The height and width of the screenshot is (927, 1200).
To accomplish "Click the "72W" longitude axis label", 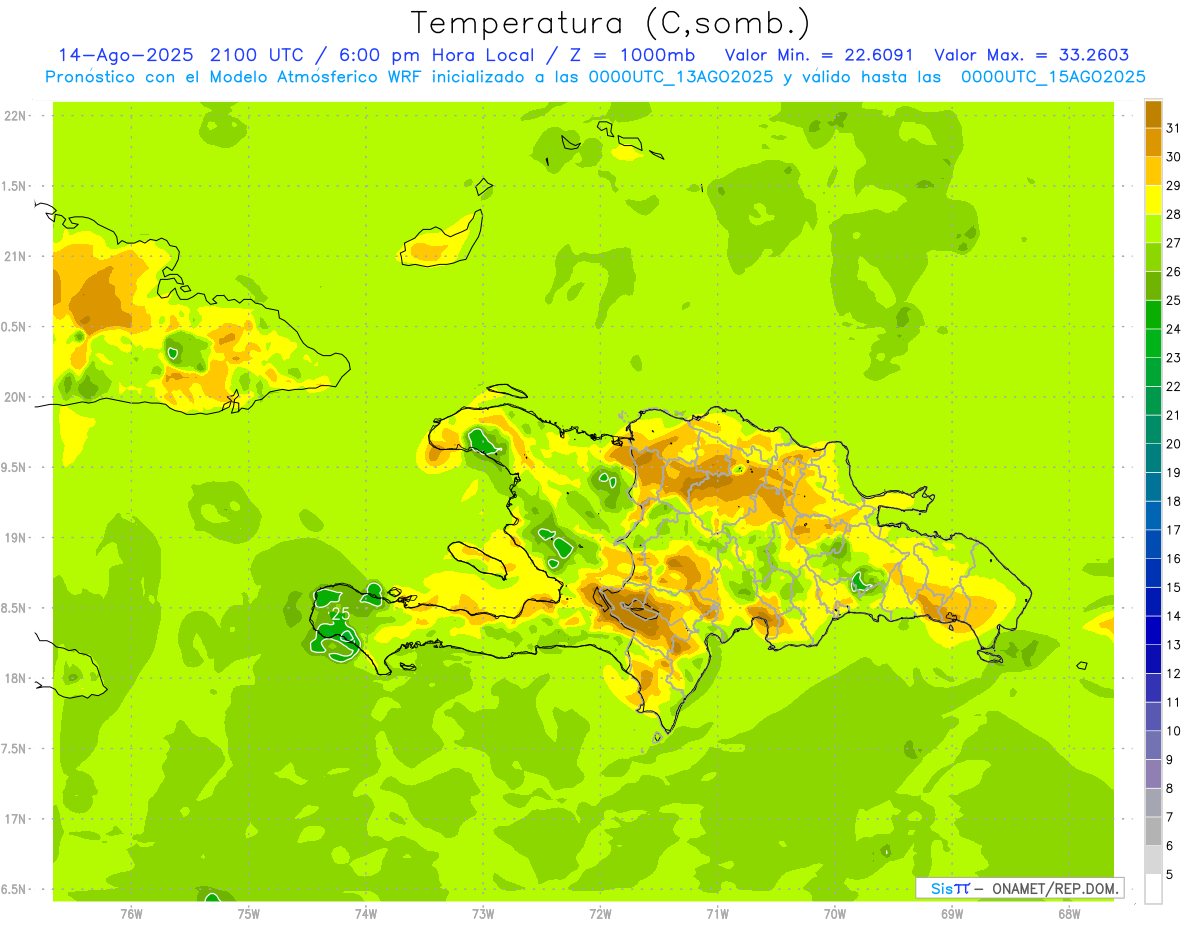I will (x=600, y=914).
